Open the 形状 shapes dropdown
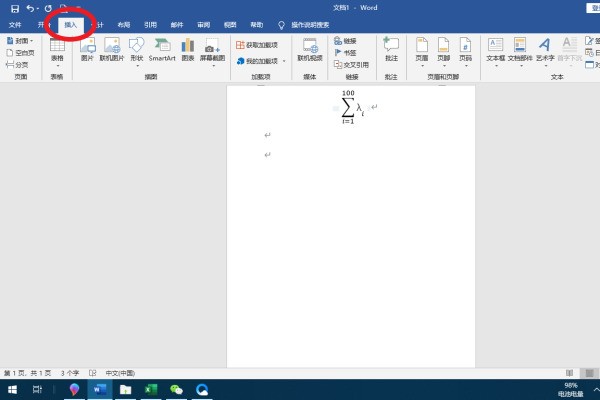This screenshot has height=400, width=600. point(136,50)
